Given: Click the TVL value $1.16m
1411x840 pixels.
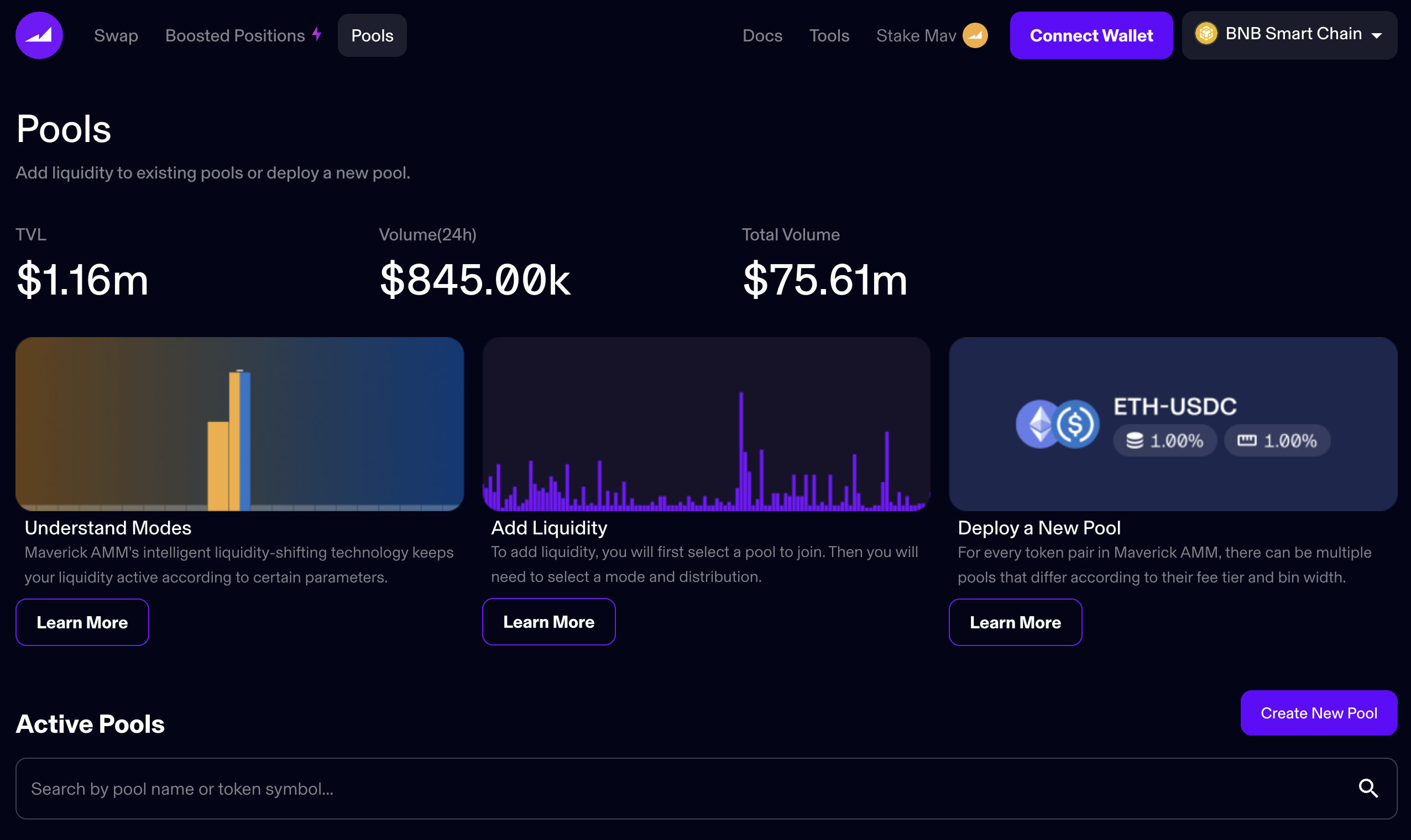Looking at the screenshot, I should point(83,279).
